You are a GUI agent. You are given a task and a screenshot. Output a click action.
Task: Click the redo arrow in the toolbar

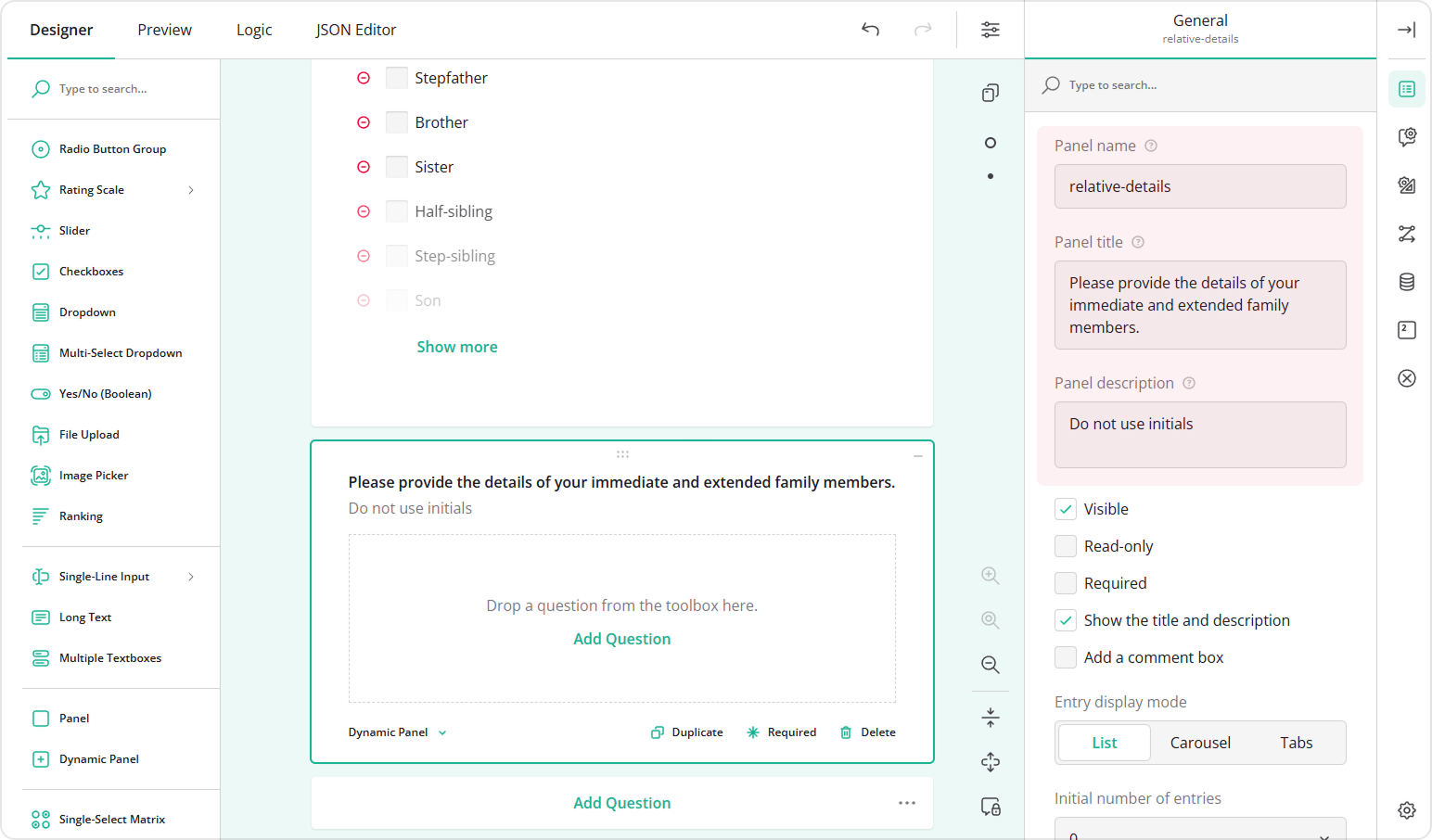click(x=923, y=29)
